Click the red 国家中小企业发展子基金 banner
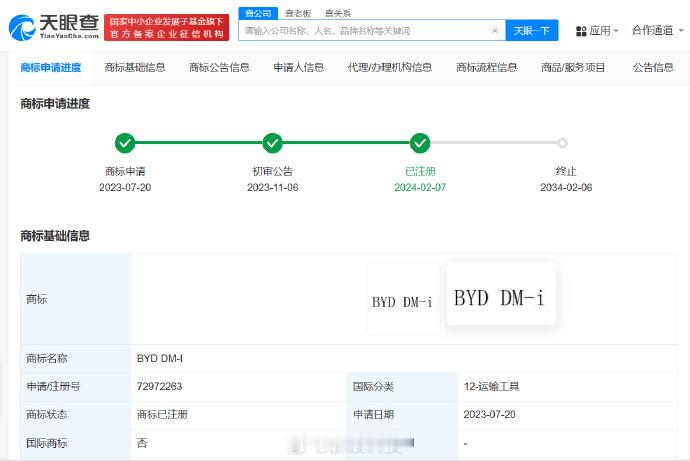690x461 pixels. (x=166, y=27)
